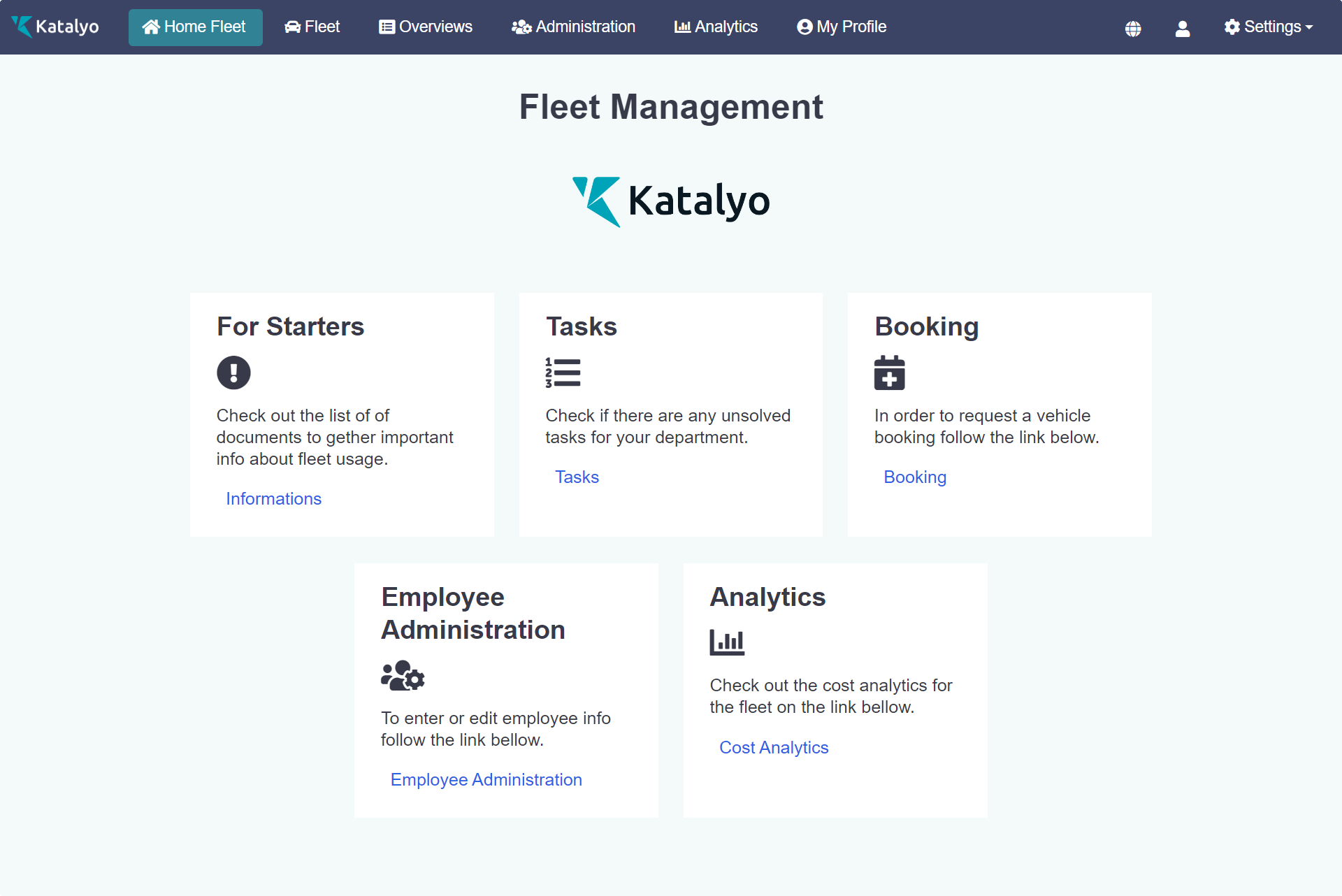This screenshot has height=896, width=1342.
Task: Follow the Booking link
Action: 914,477
